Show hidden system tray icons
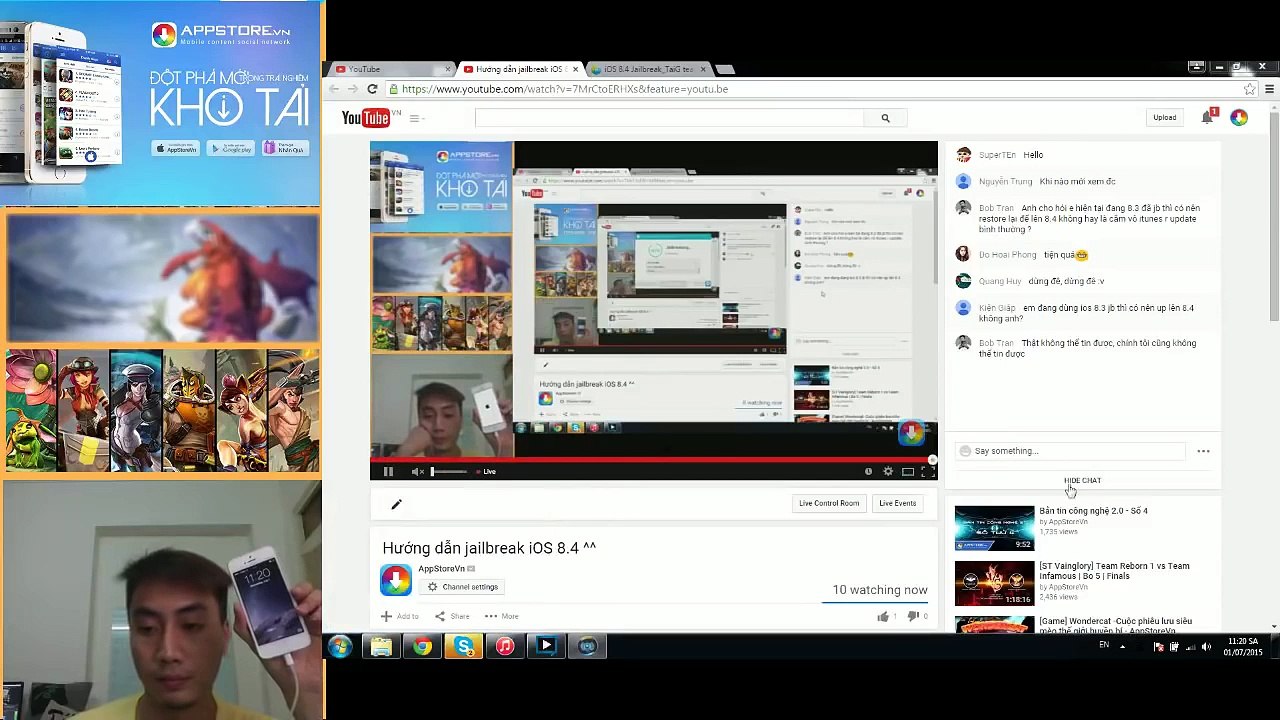The image size is (1280, 720). coord(1122,647)
